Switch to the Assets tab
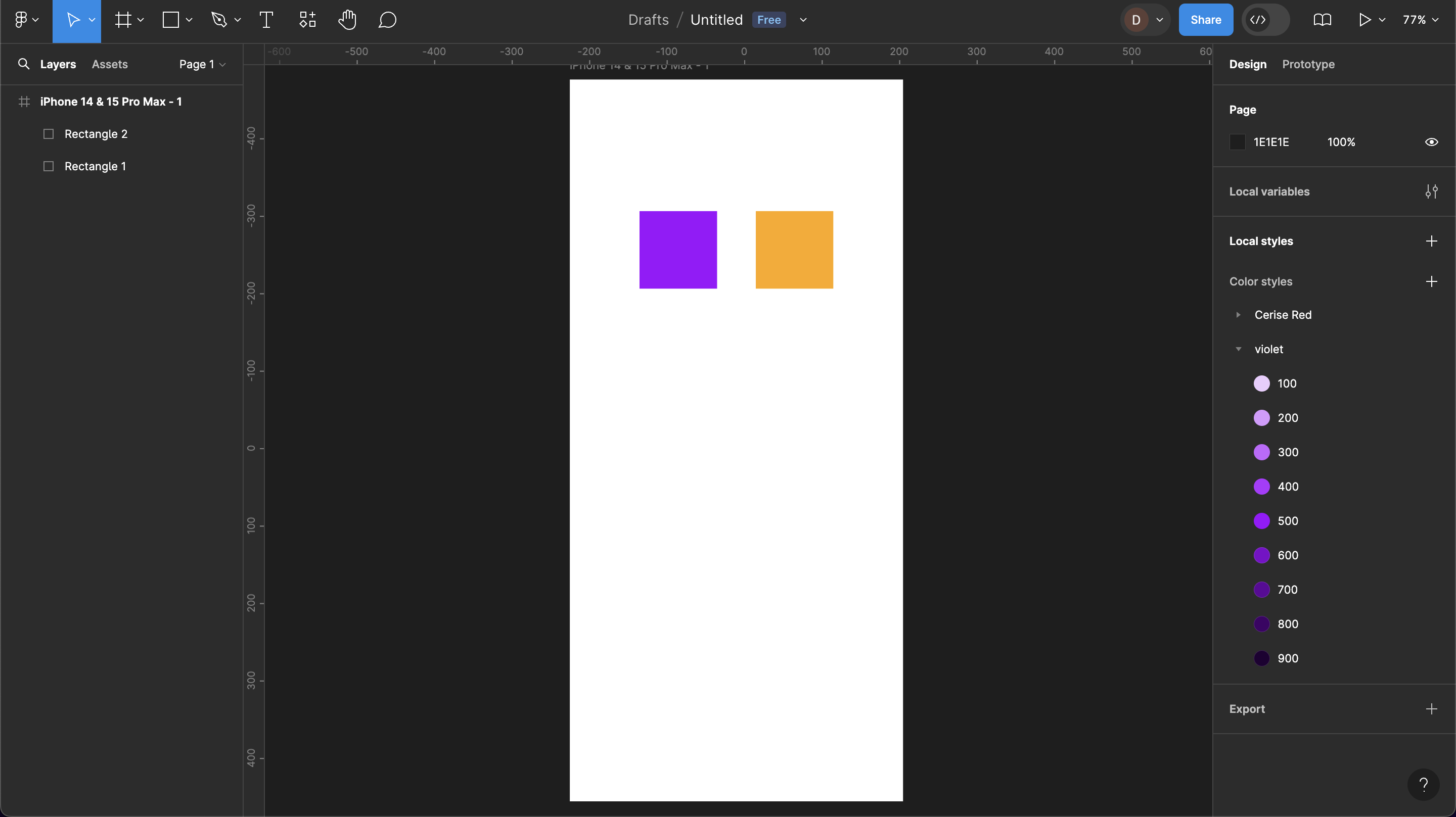This screenshot has width=1456, height=817. click(x=110, y=64)
